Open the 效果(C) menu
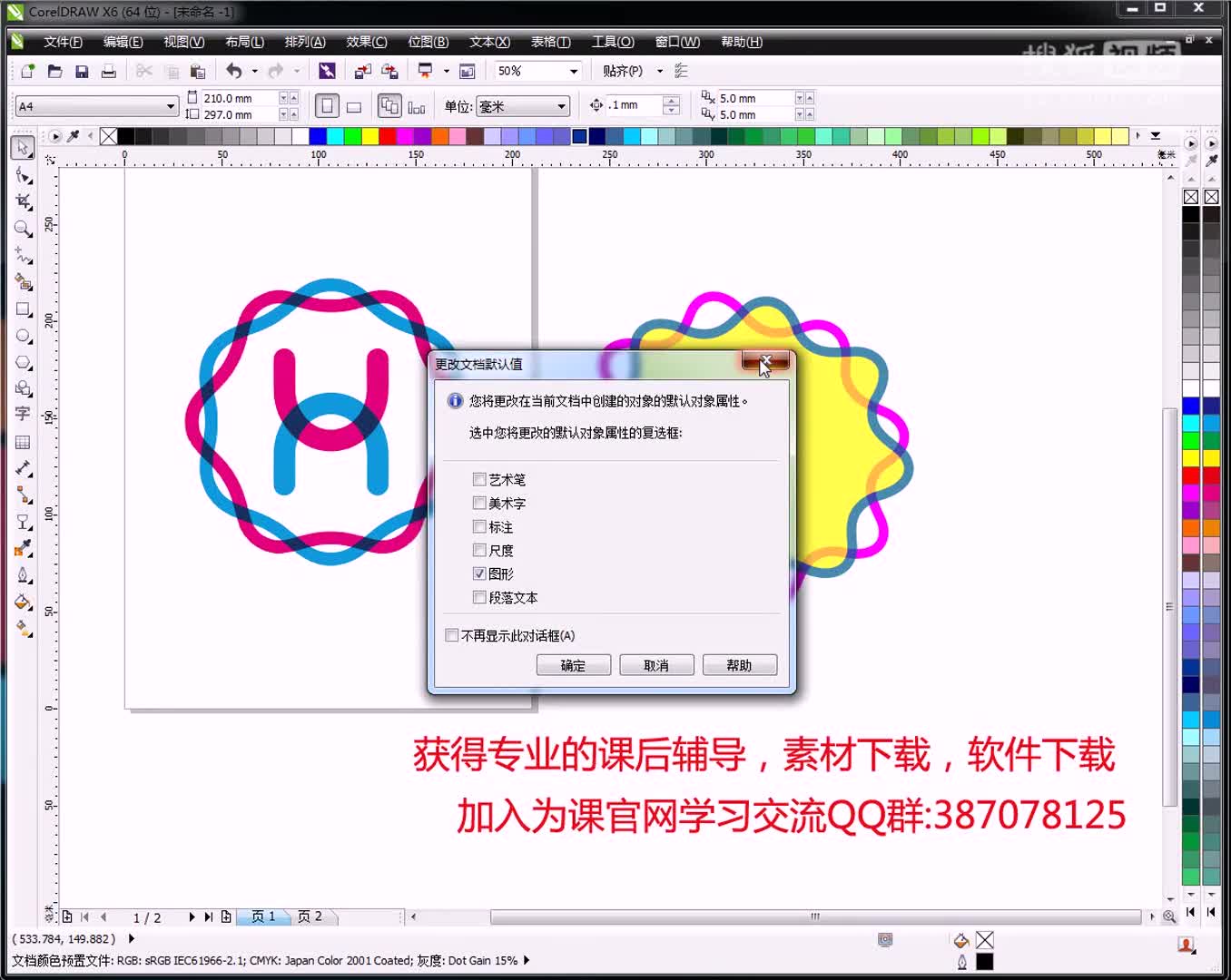Viewport: 1231px width, 980px height. 366,42
